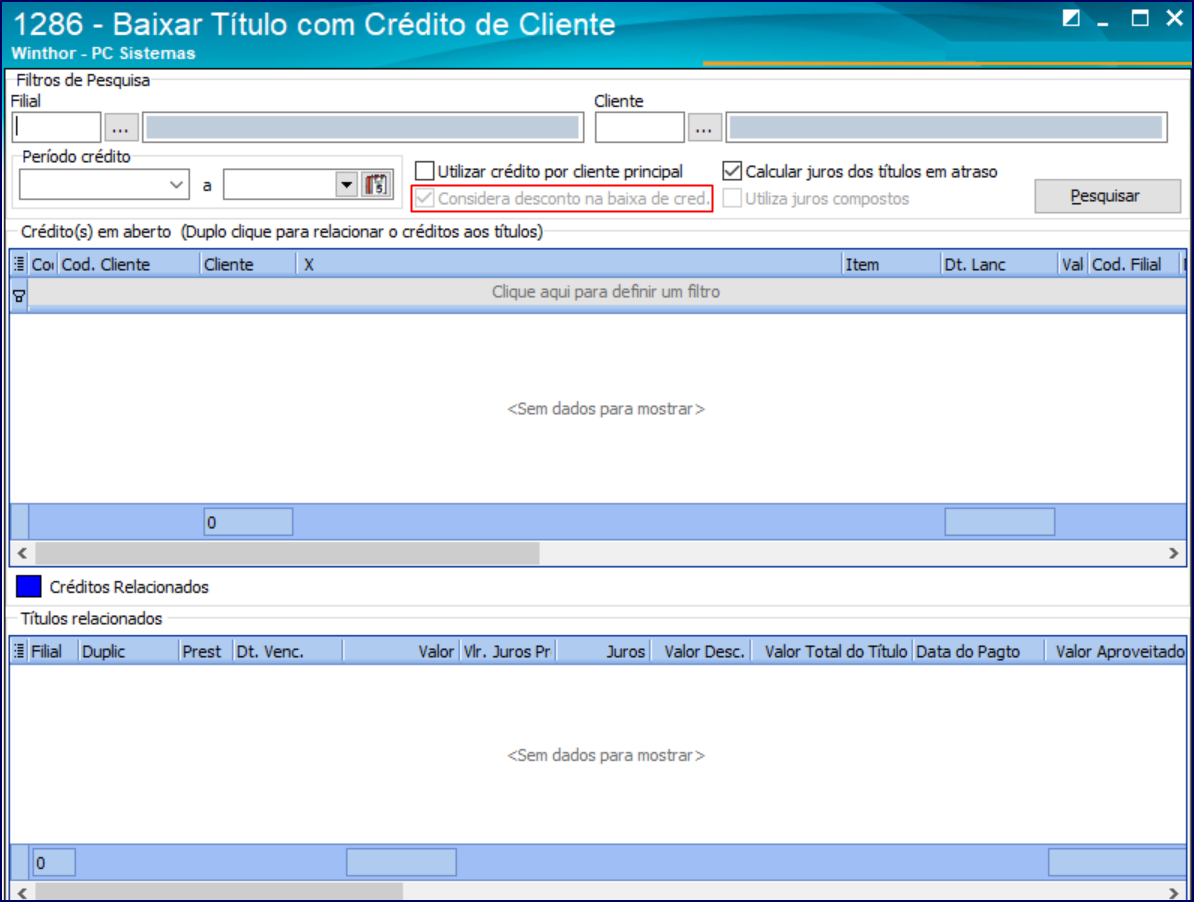The image size is (1194, 902).
Task: Click the Cliente code input field
Action: 640,128
